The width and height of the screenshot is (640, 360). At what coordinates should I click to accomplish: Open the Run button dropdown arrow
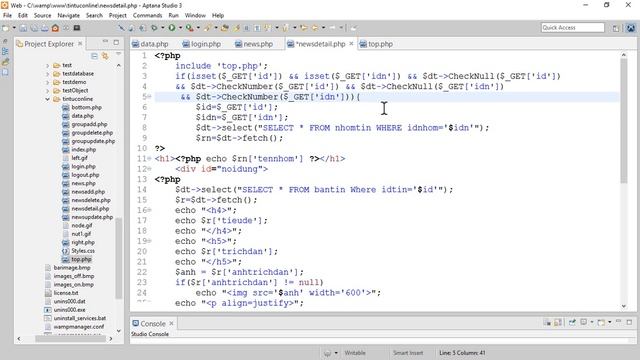coord(180,28)
